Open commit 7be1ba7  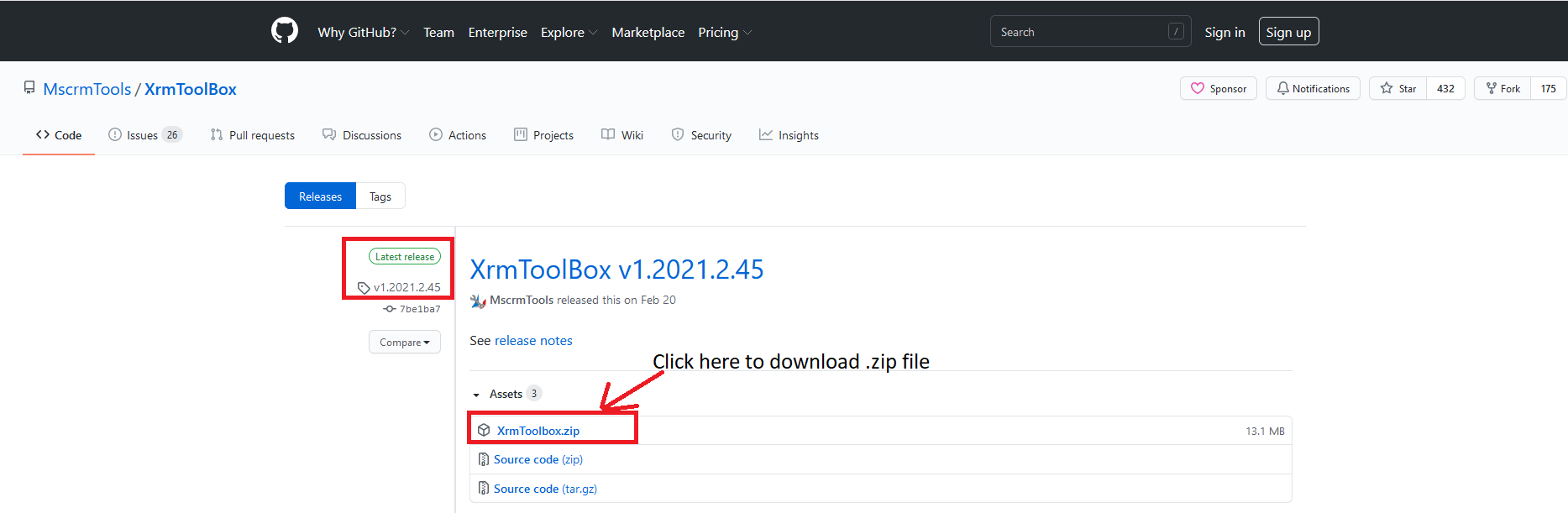pos(419,309)
